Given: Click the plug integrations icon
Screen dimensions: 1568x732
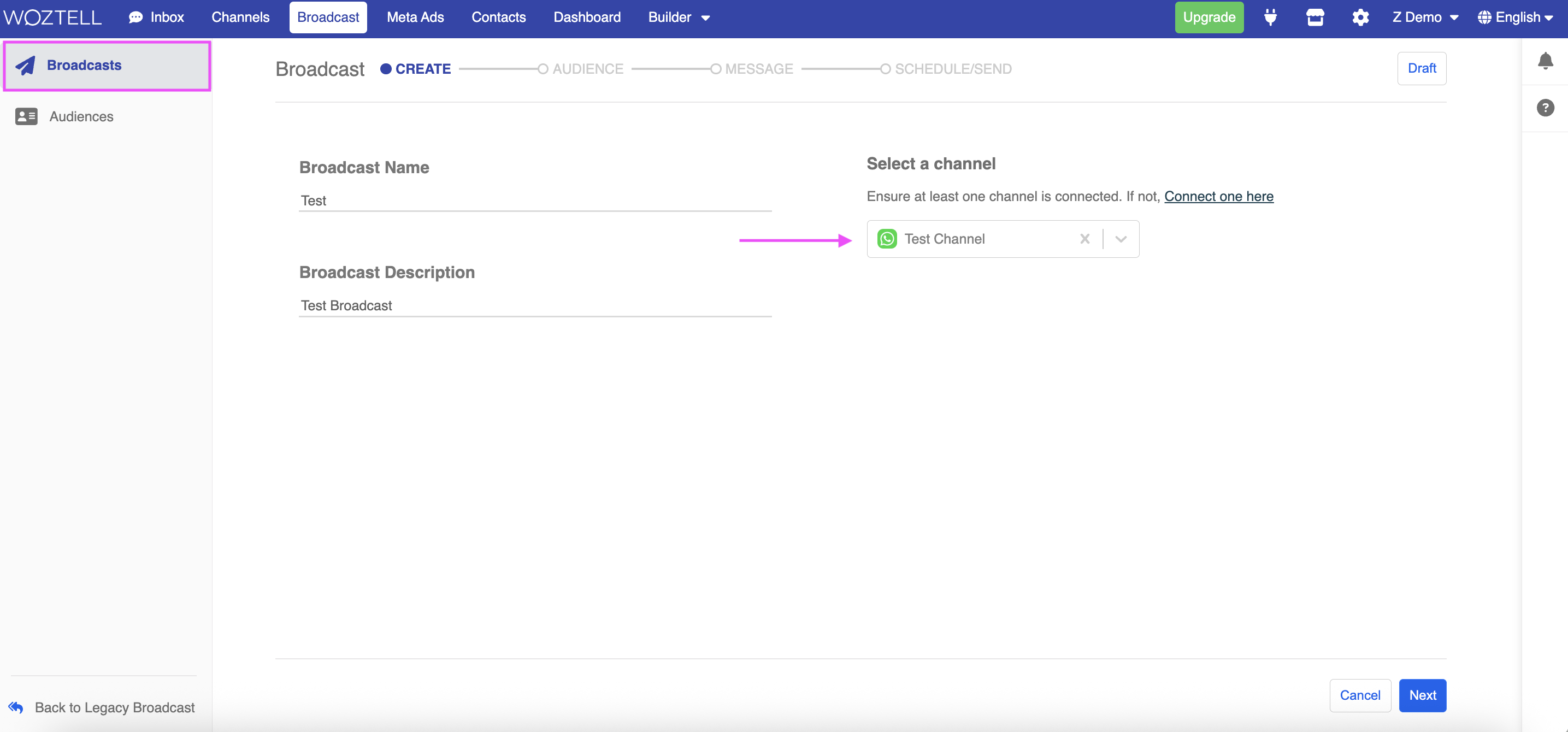Looking at the screenshot, I should [1270, 17].
